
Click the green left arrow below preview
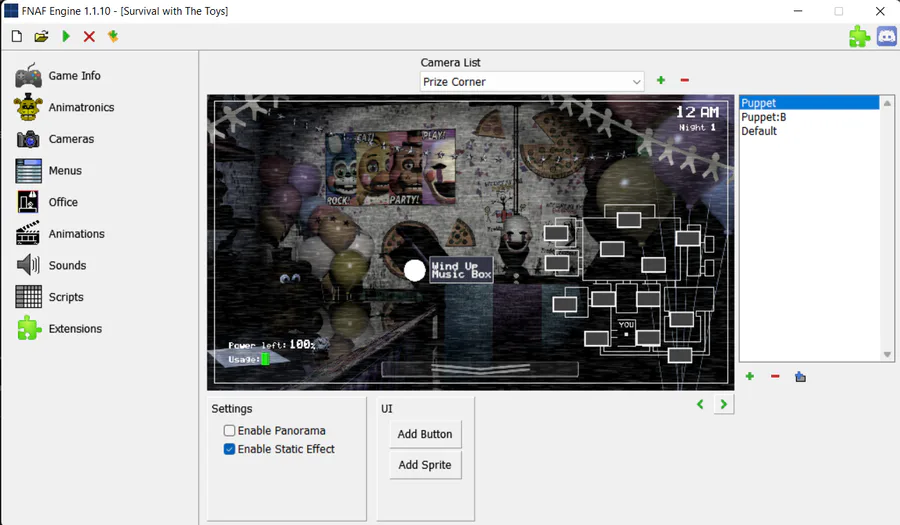700,405
